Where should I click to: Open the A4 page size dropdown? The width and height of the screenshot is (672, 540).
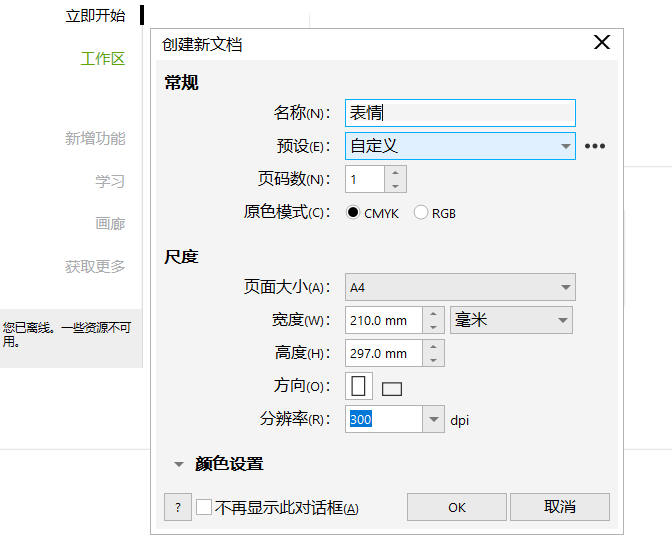[460, 288]
